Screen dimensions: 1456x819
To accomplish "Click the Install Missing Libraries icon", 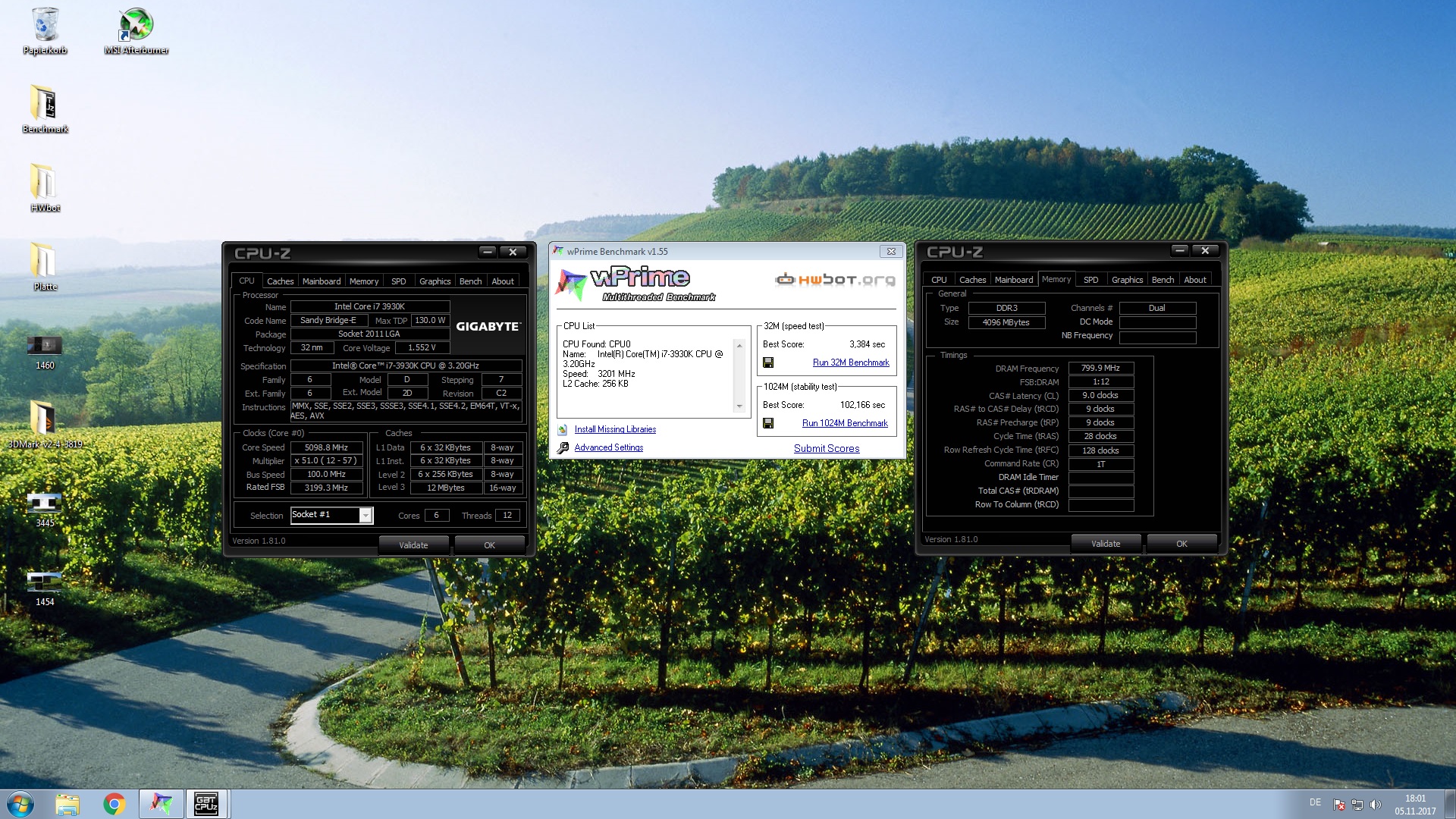I will coord(563,429).
